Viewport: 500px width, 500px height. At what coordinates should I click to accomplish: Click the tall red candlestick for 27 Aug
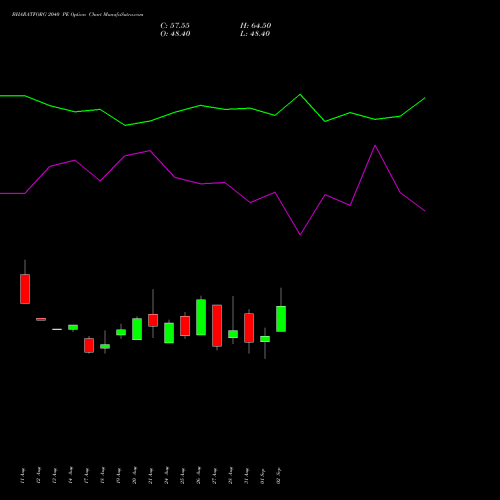(x=217, y=326)
